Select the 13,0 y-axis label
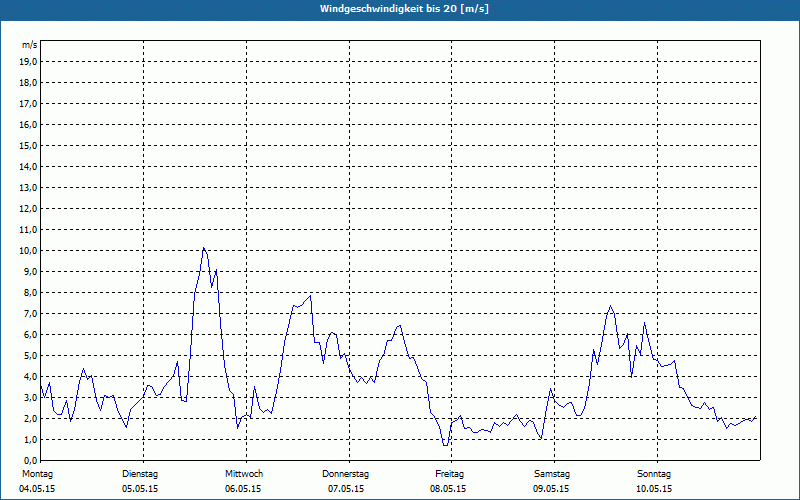The image size is (800, 500). (x=28, y=188)
